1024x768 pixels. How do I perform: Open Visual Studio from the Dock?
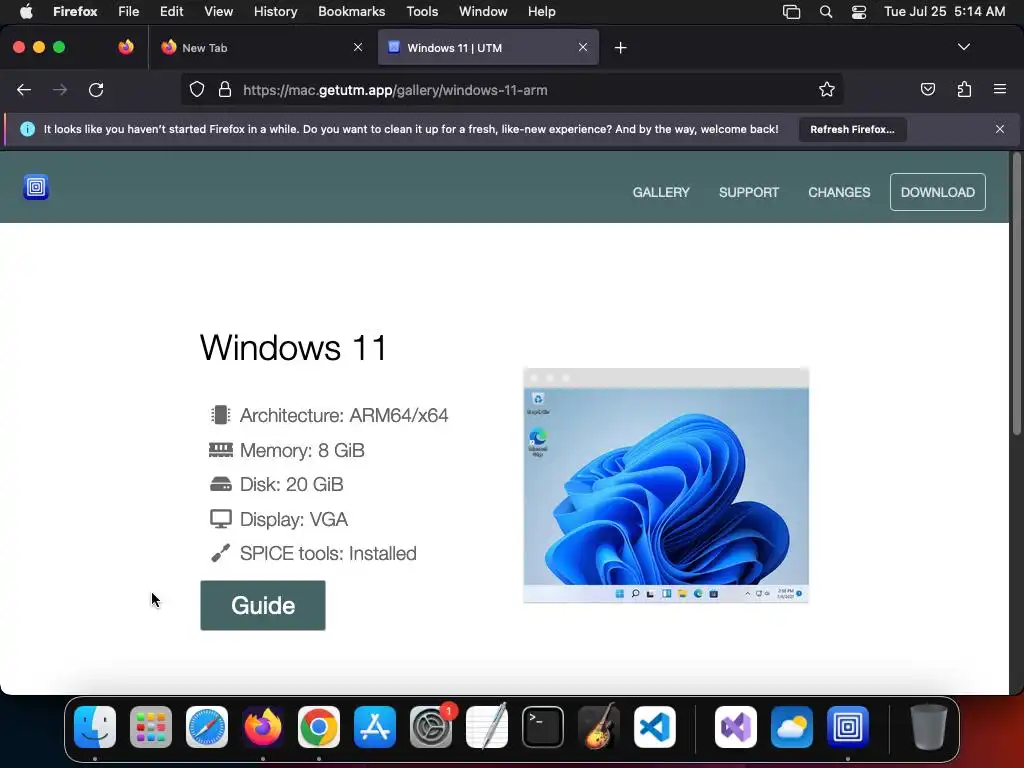[736, 727]
